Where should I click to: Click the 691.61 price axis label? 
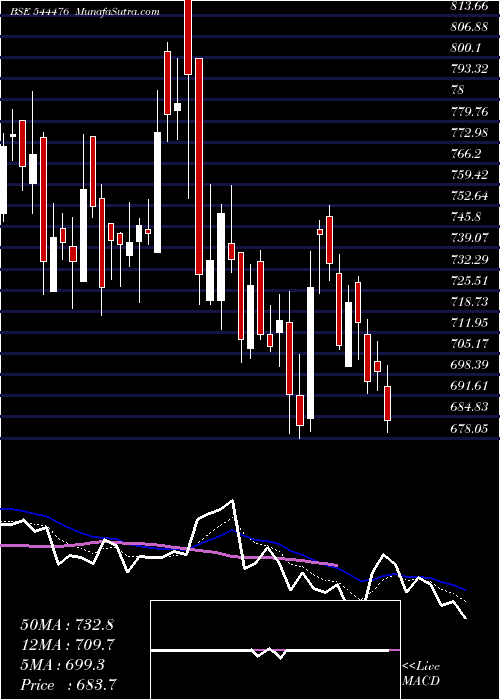point(469,386)
